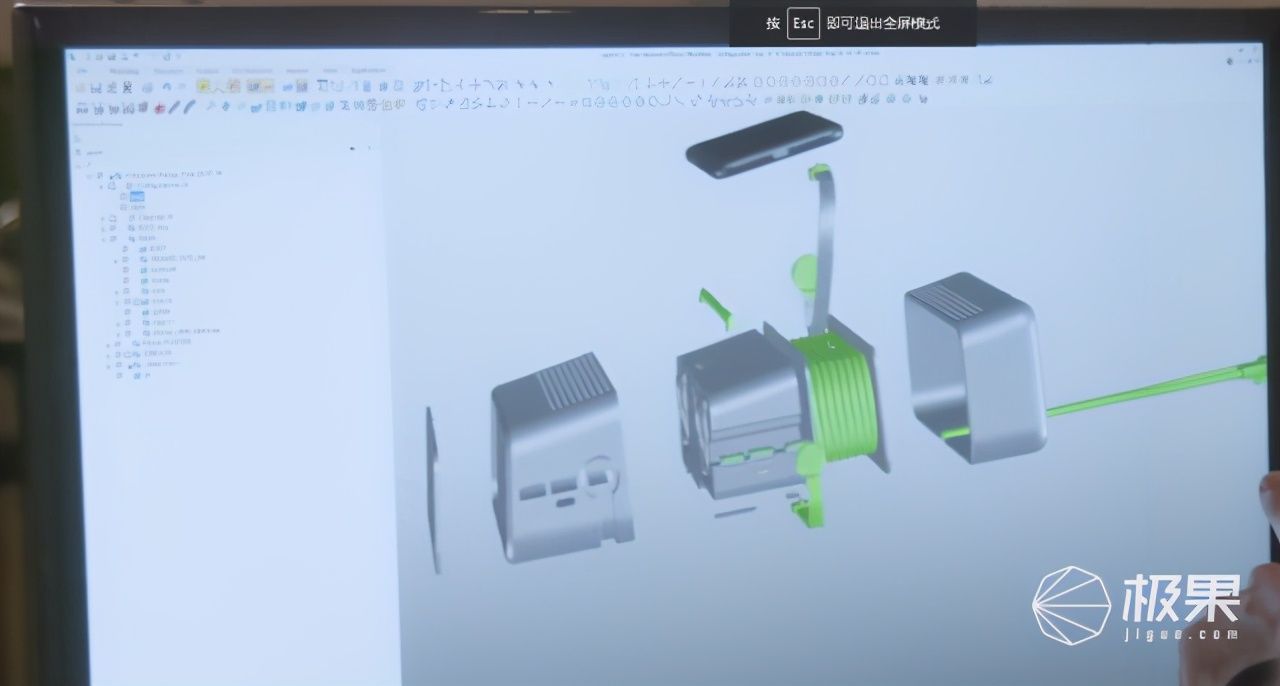Screen dimensions: 1280x686
Task: Select the yellow highlighted tool icon in first toolbar row
Action: coord(204,85)
